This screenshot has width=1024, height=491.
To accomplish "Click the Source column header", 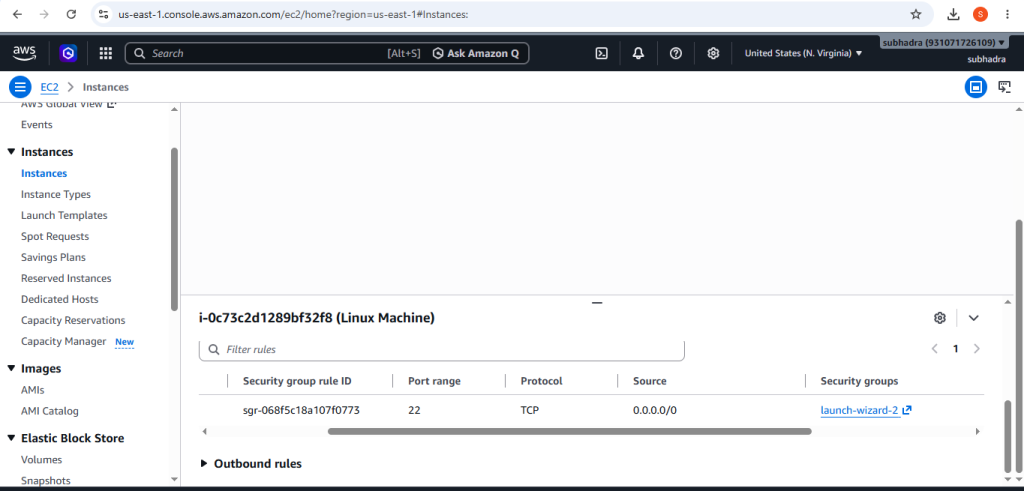I will coord(650,381).
